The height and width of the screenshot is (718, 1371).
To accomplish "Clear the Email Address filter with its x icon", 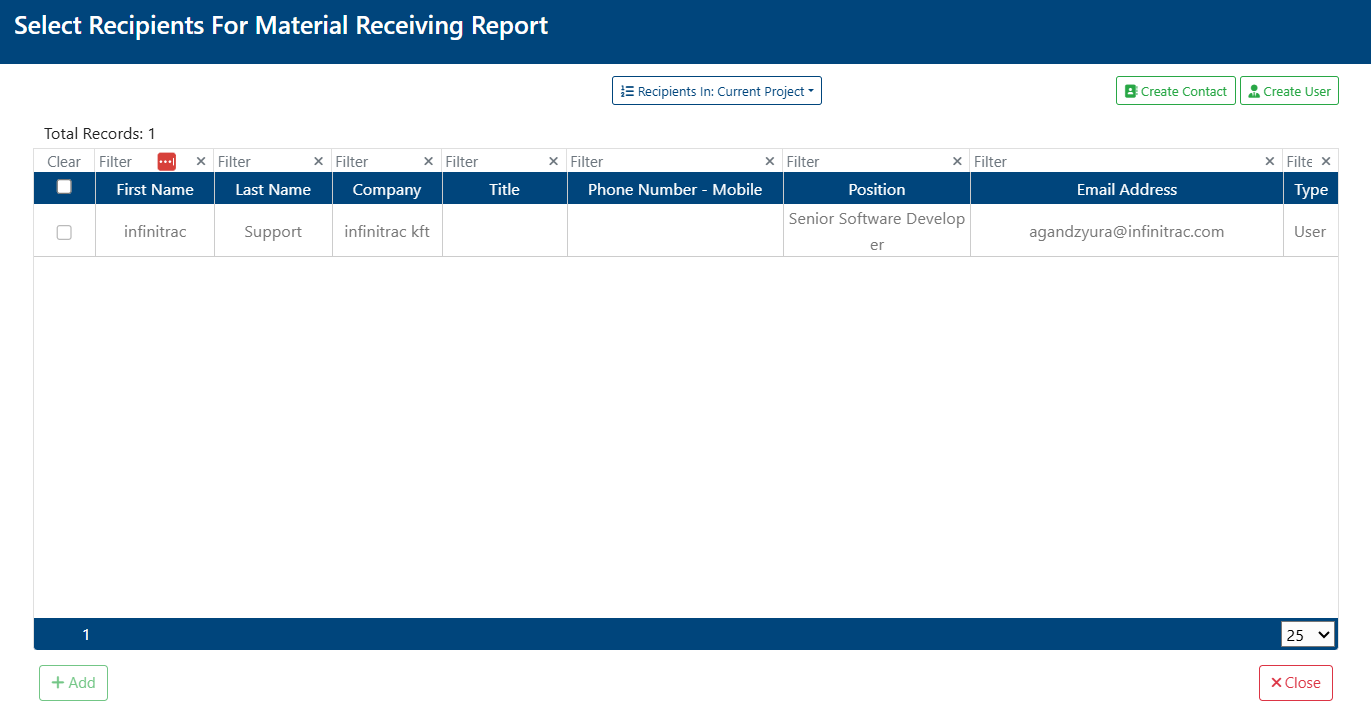I will pos(1270,161).
